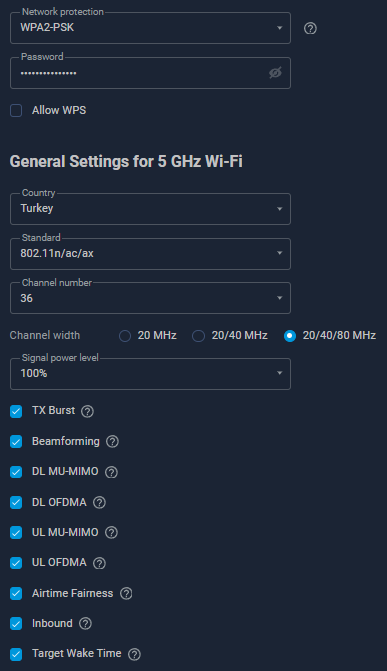
Task: Open help icon next to Target Wake Time
Action: tap(134, 654)
